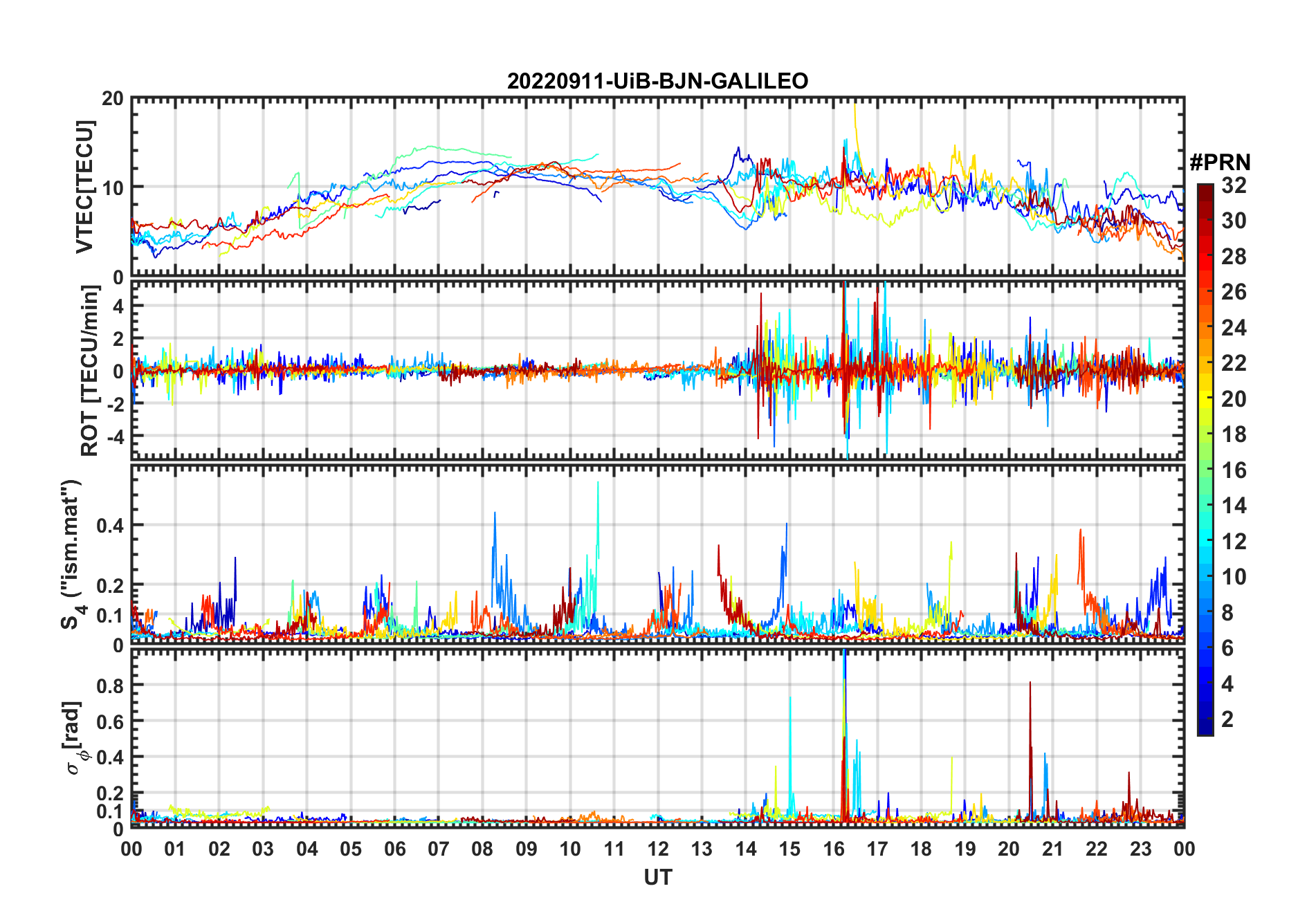Select the ROT axis tick label -2
Viewport: 1316px width, 920px height.
point(115,404)
